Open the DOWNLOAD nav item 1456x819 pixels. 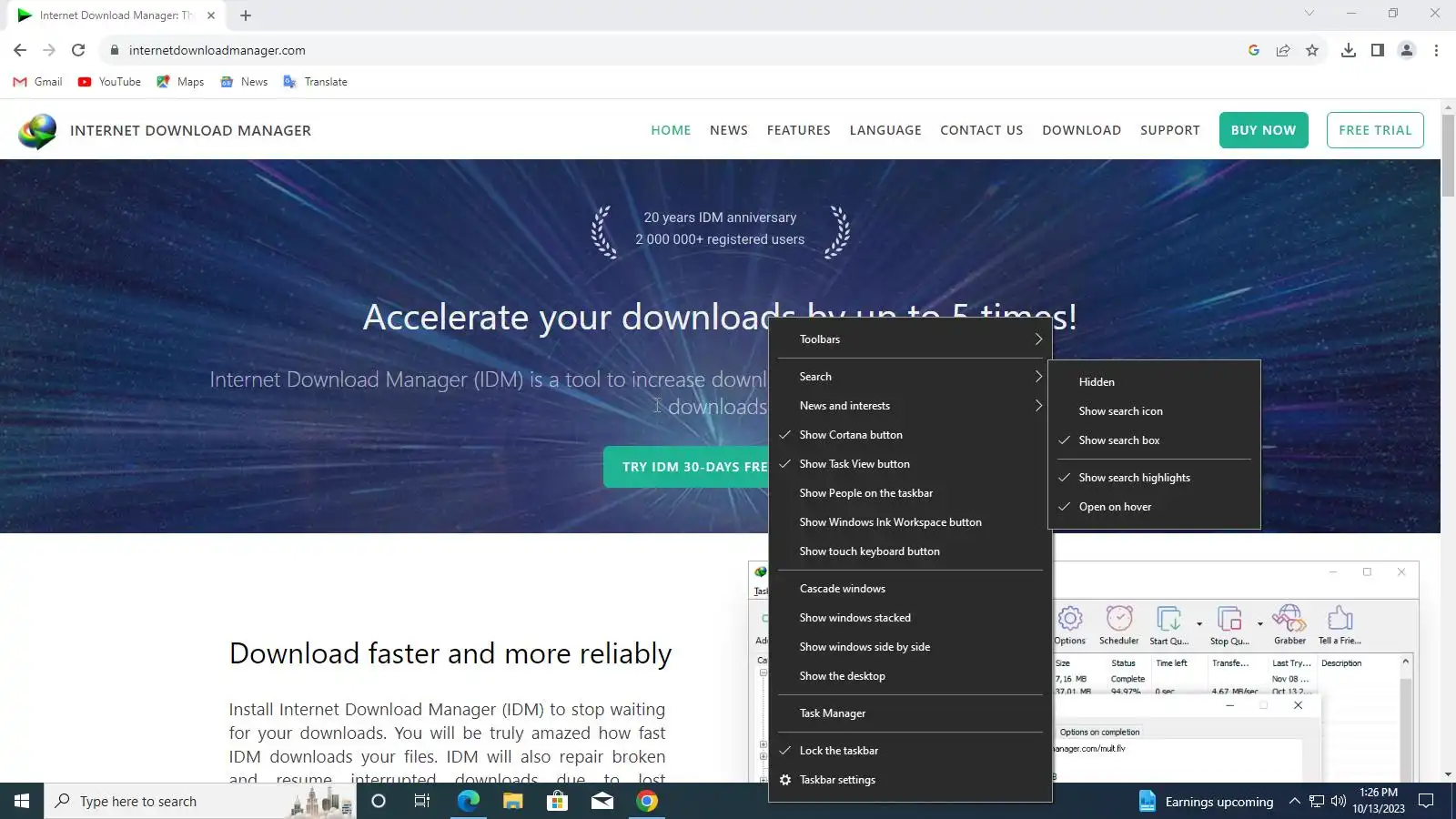pos(1082,130)
